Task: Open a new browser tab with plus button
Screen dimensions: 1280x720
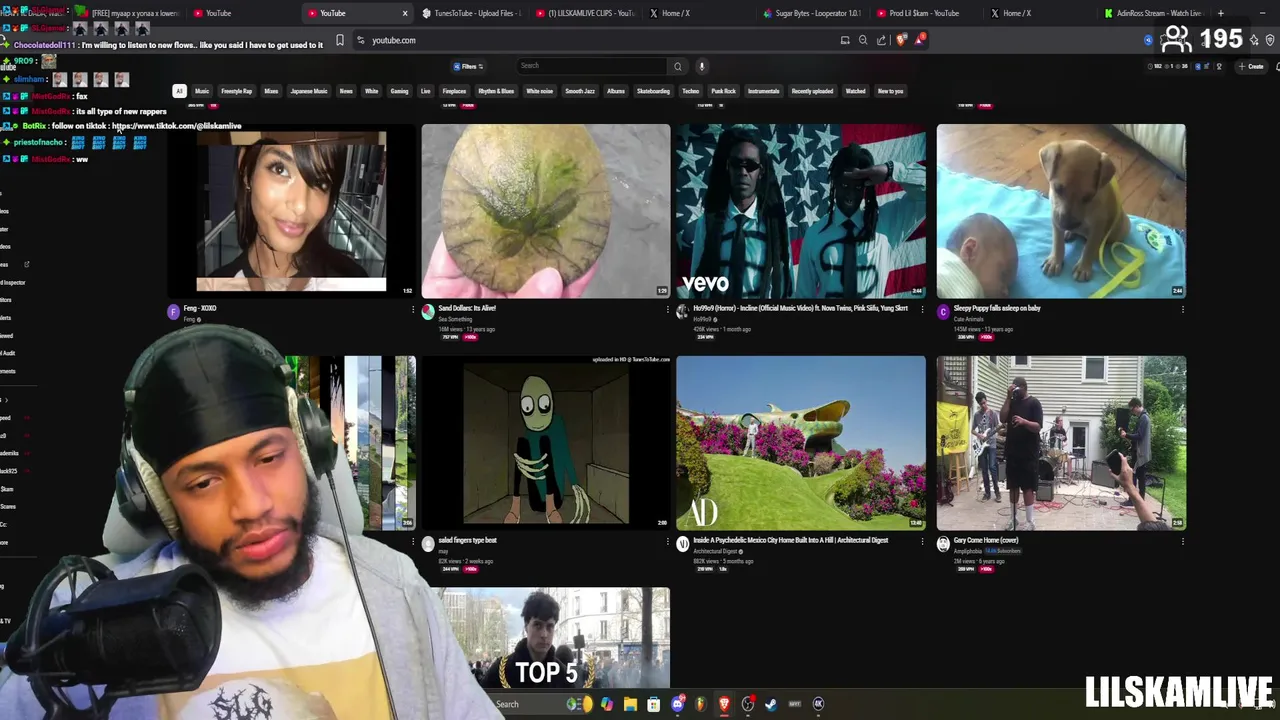Action: tap(1220, 13)
